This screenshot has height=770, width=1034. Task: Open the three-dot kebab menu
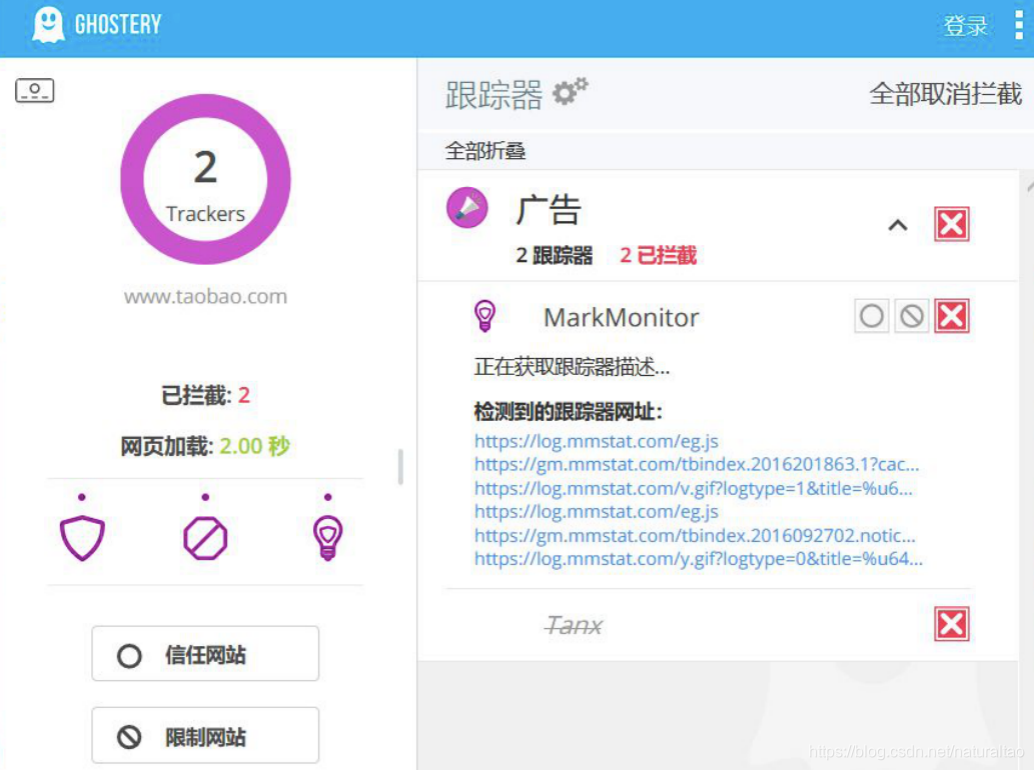1018,25
